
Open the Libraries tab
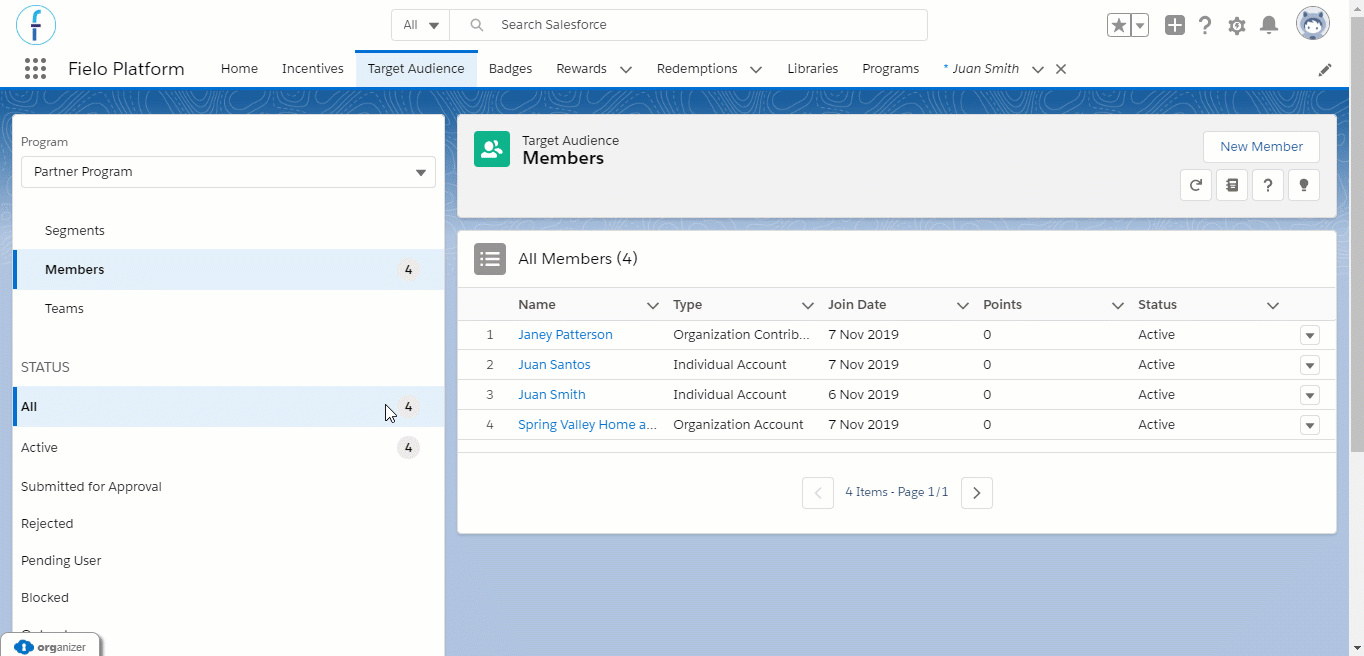[x=813, y=69]
